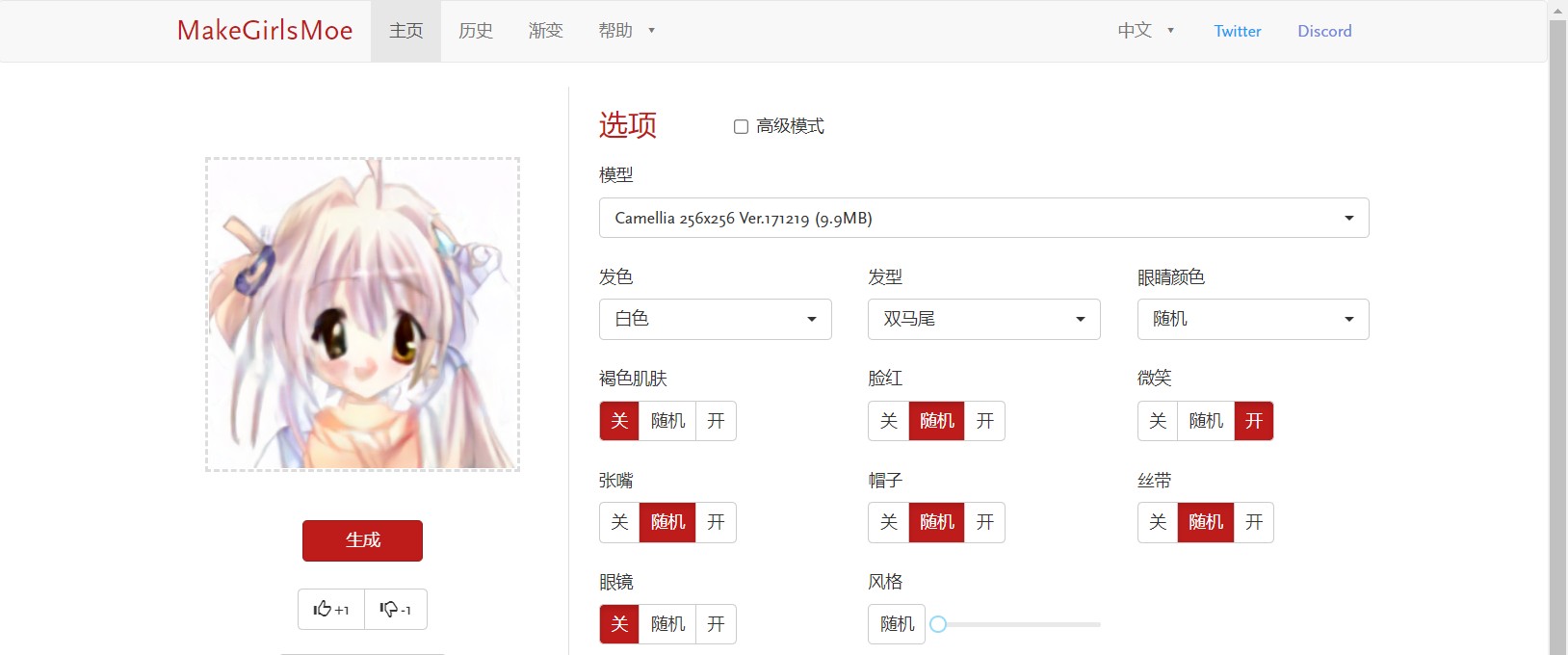Image resolution: width=1568 pixels, height=655 pixels.
Task: Open the Twitter link
Action: [1238, 31]
